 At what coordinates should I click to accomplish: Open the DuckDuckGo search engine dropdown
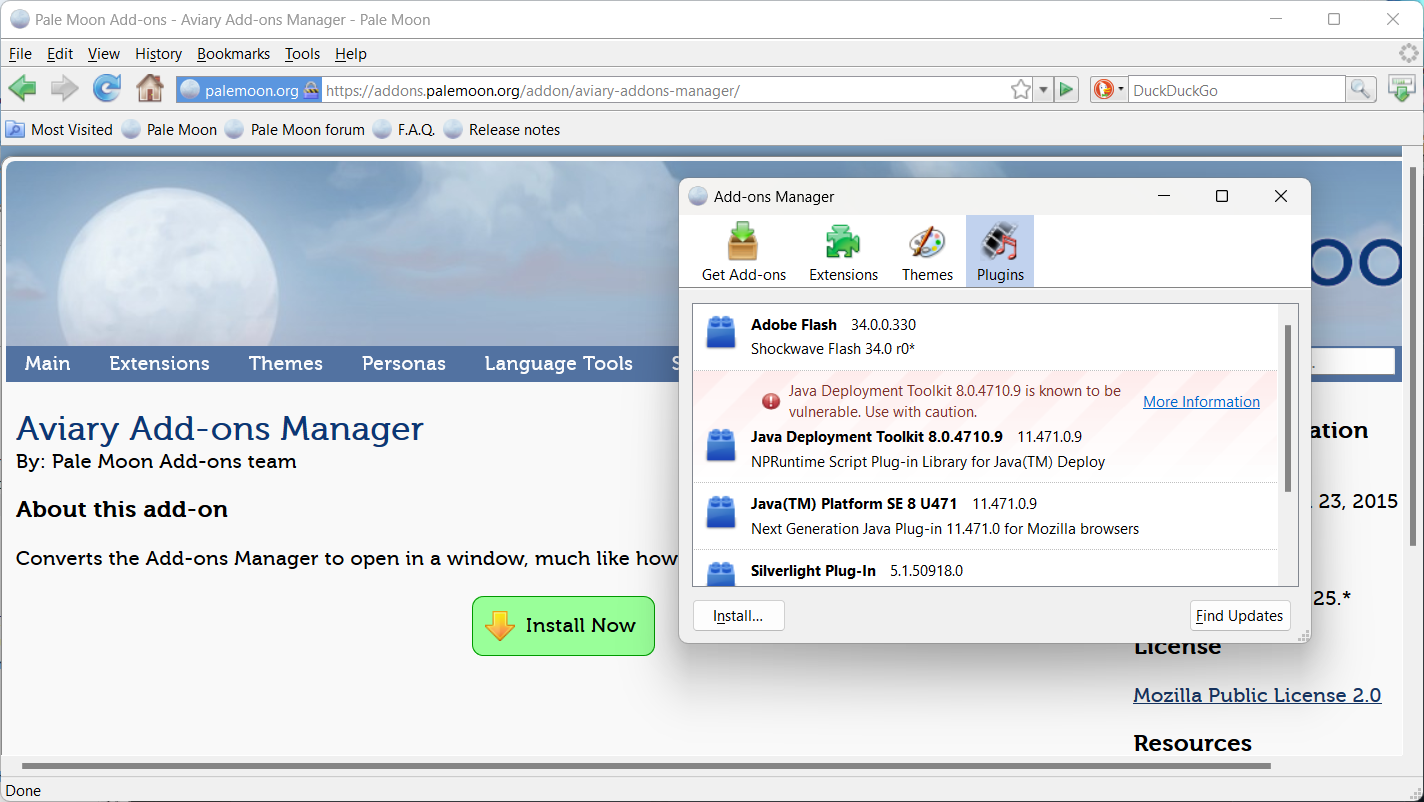click(1108, 90)
